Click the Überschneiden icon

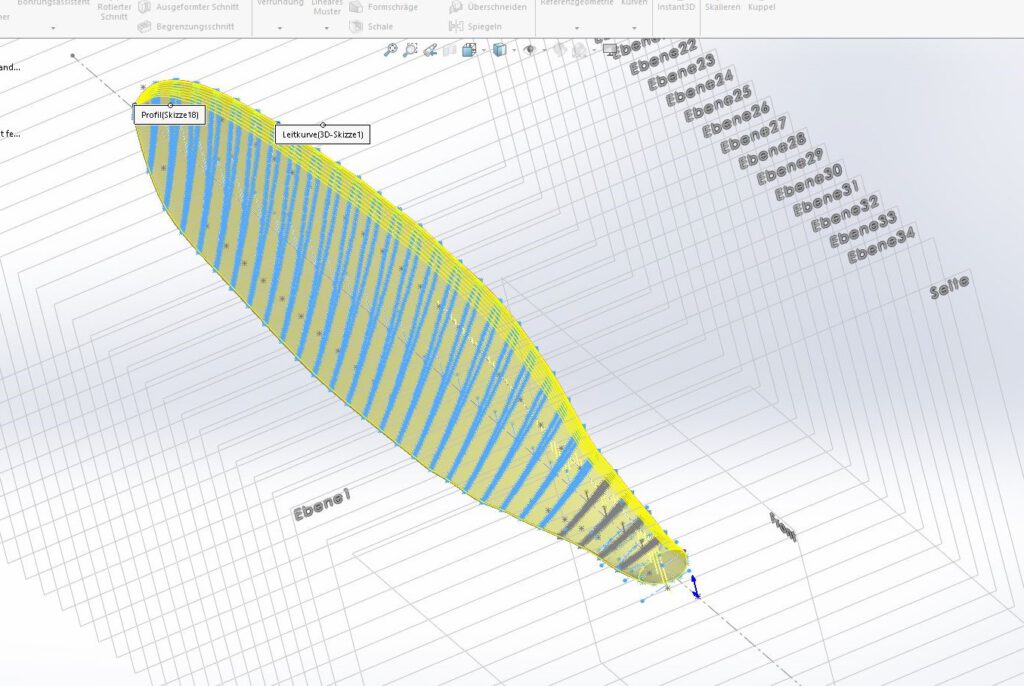456,7
